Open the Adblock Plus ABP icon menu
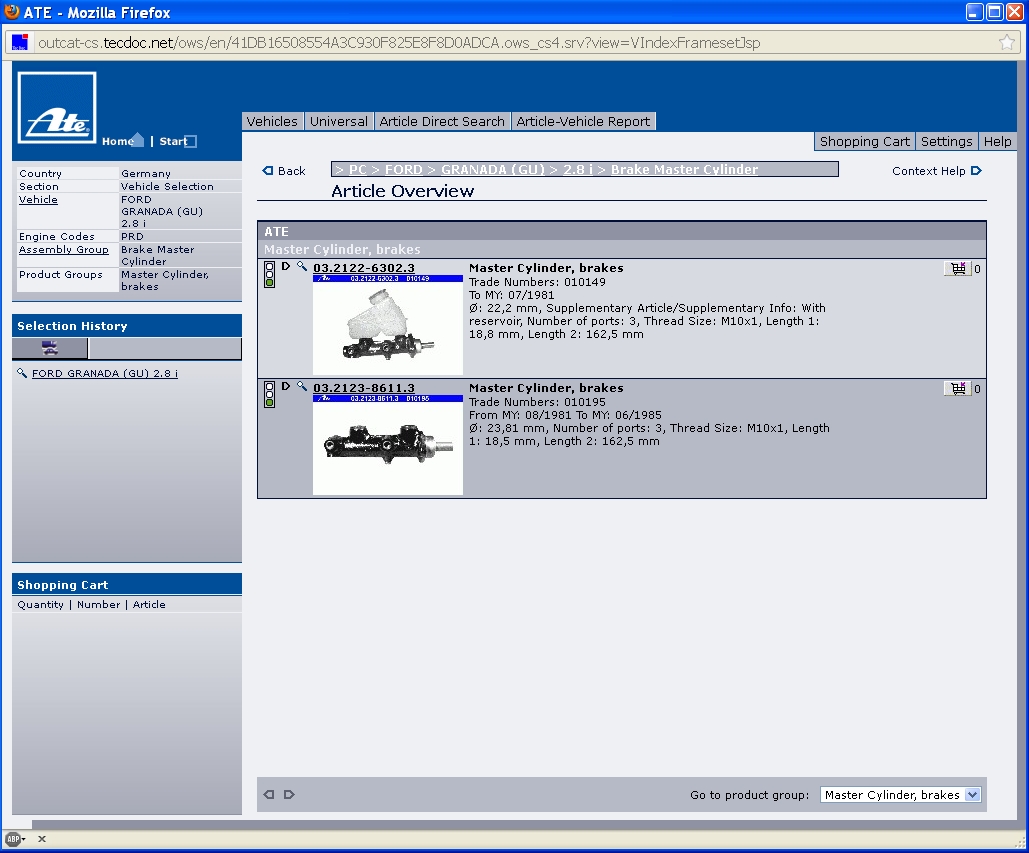The width and height of the screenshot is (1029, 853). (14, 839)
